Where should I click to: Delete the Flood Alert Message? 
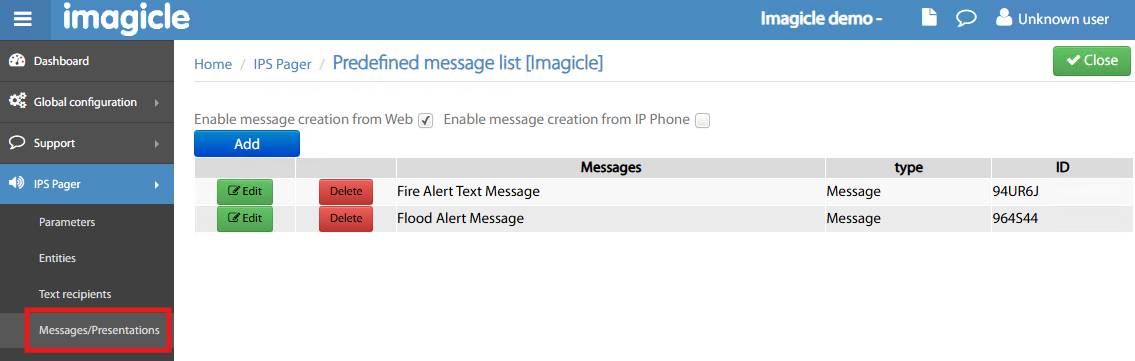point(346,218)
